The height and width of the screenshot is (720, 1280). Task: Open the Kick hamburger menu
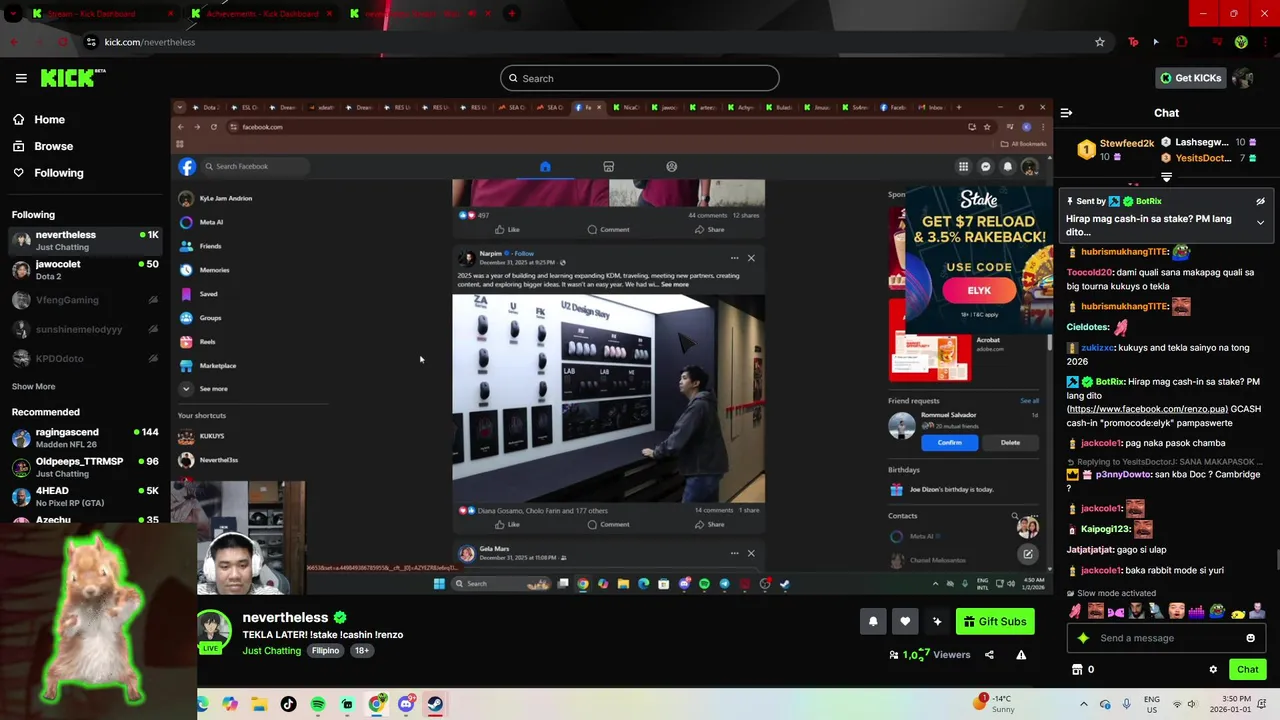pyautogui.click(x=21, y=78)
